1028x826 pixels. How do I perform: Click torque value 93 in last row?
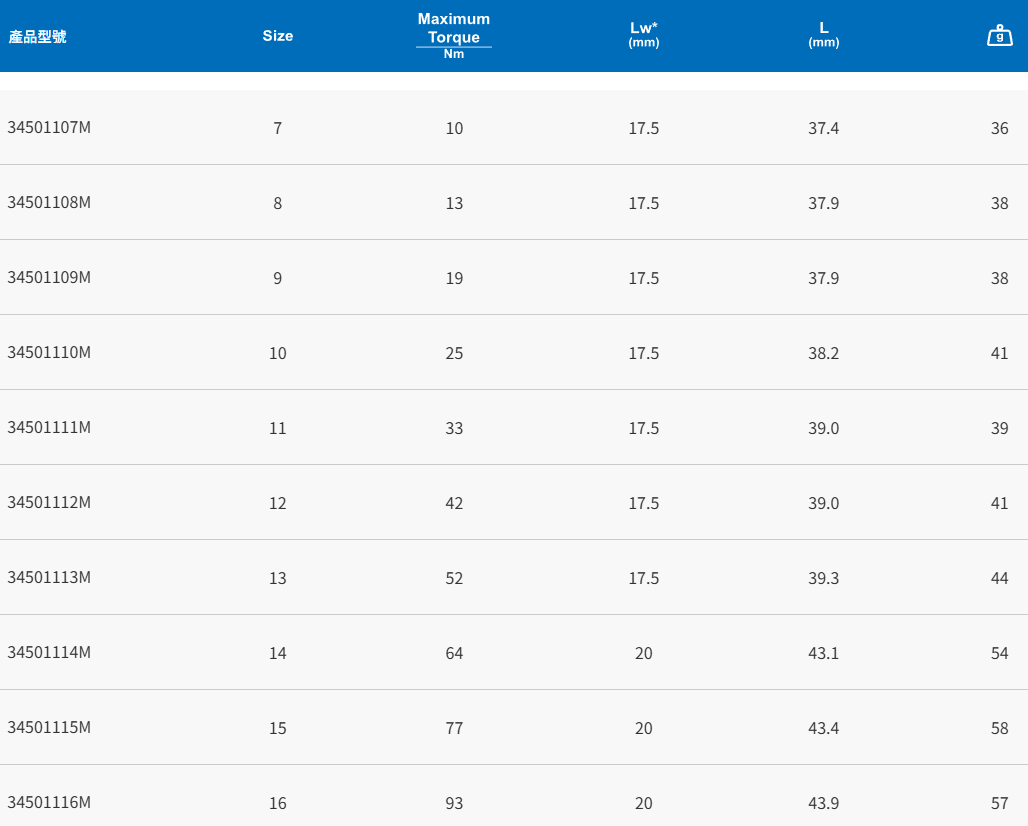(x=454, y=803)
